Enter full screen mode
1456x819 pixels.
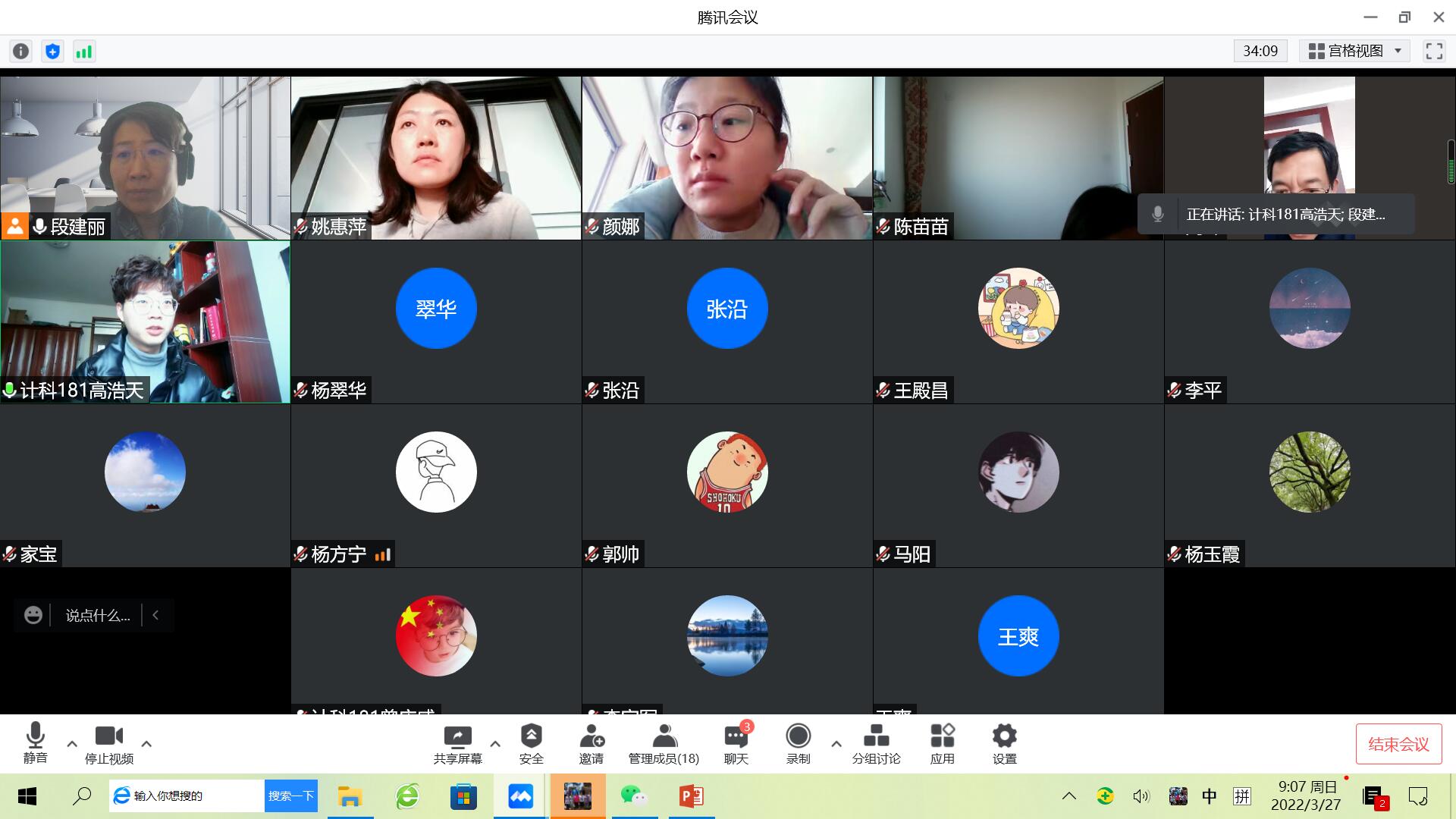pyautogui.click(x=1433, y=51)
